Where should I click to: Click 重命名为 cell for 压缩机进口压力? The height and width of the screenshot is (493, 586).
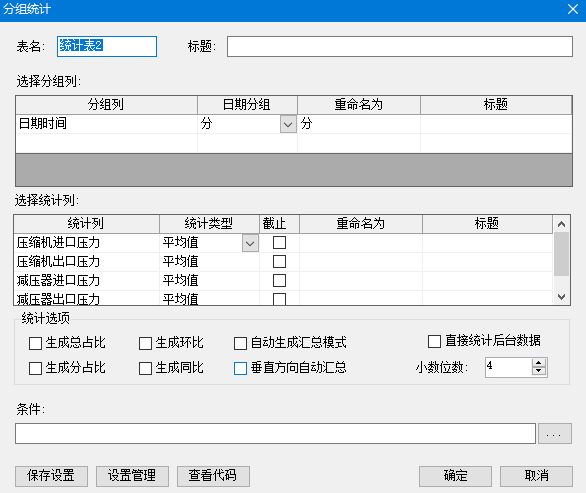(361, 243)
